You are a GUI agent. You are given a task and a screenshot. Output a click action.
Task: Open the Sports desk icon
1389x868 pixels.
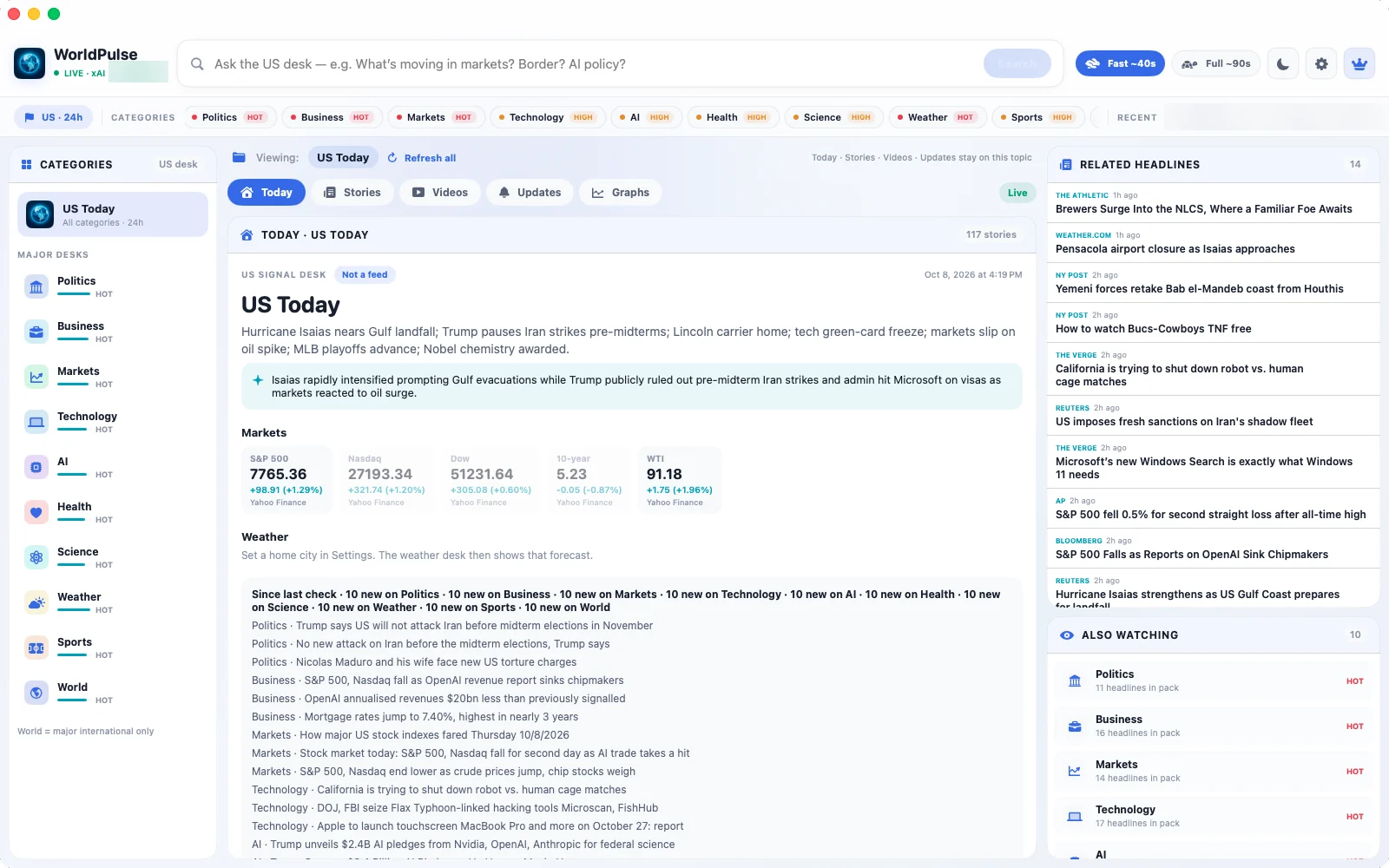(36, 648)
